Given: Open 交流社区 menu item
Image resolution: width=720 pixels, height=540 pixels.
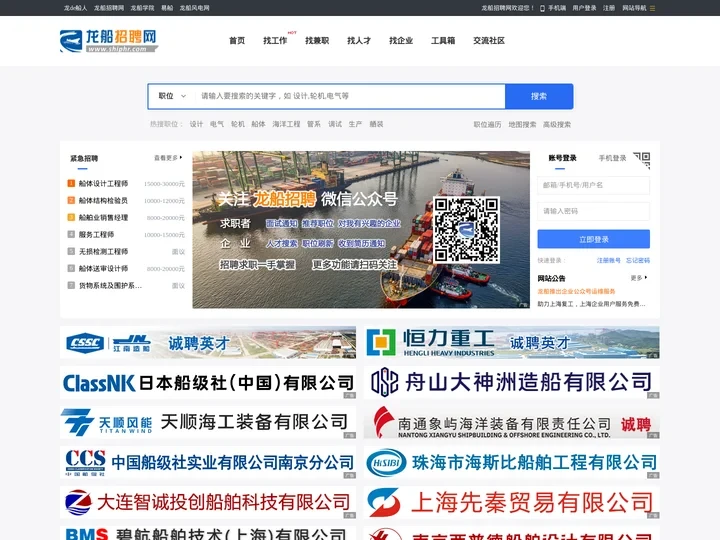Looking at the screenshot, I should 489,41.
